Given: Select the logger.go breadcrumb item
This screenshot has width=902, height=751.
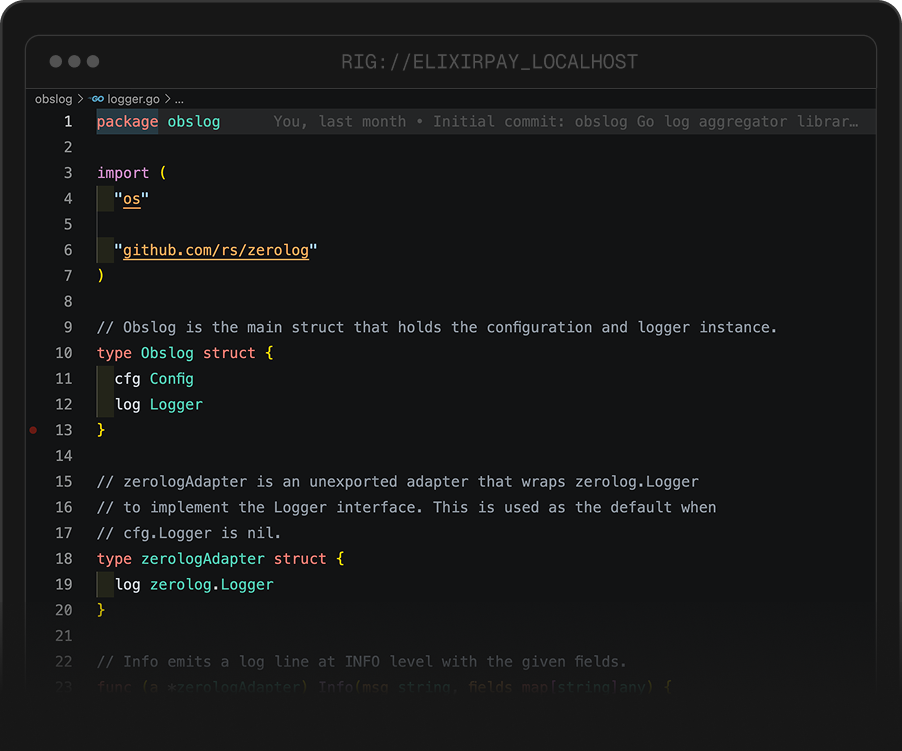Looking at the screenshot, I should (x=133, y=99).
